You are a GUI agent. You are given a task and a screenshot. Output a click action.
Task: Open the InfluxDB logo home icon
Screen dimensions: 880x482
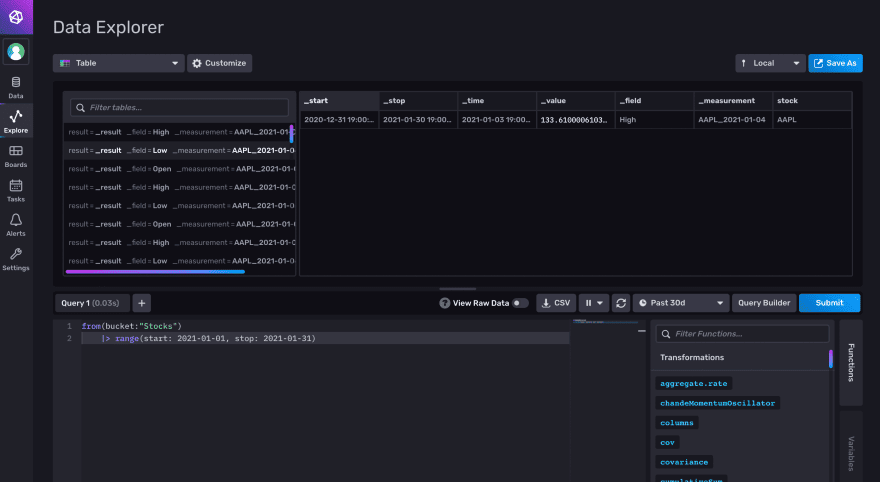(16, 17)
